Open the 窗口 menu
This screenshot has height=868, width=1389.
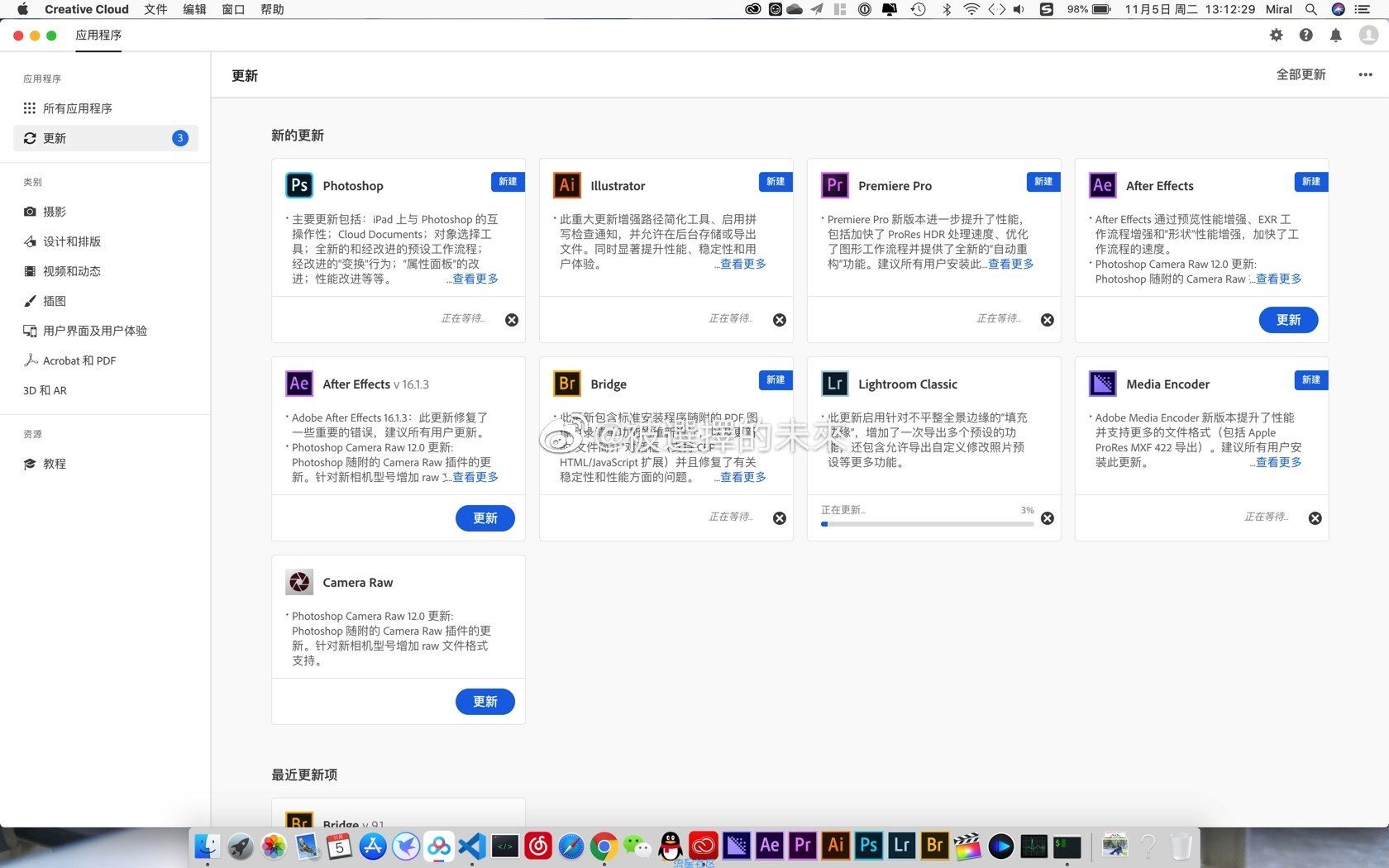point(233,9)
